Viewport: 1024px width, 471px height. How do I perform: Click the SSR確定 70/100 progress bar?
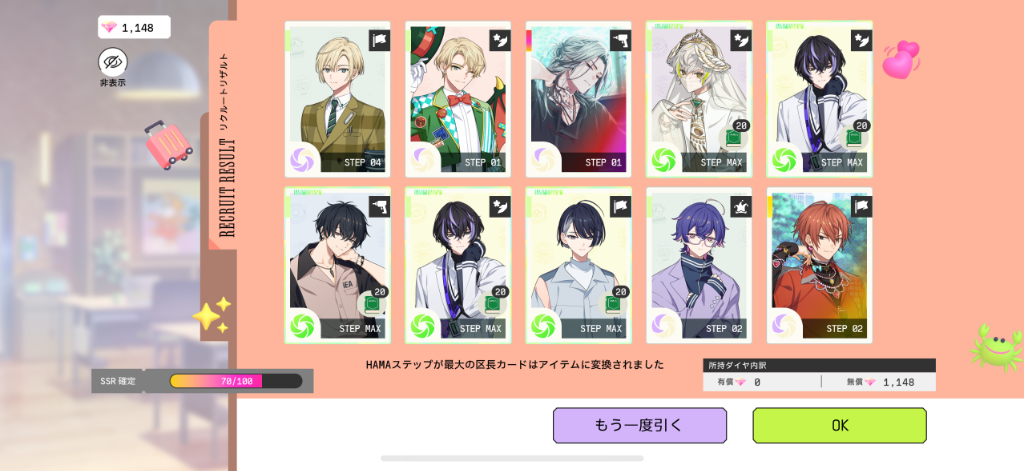pyautogui.click(x=236, y=381)
